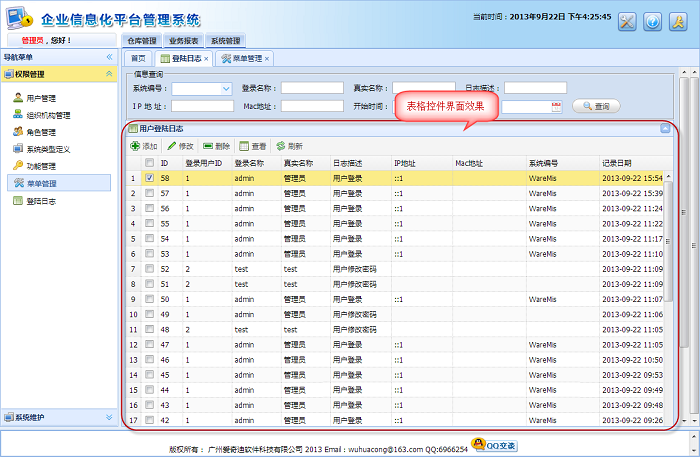Refresh the log grid with 刷新
700x457 pixels.
click(289, 146)
